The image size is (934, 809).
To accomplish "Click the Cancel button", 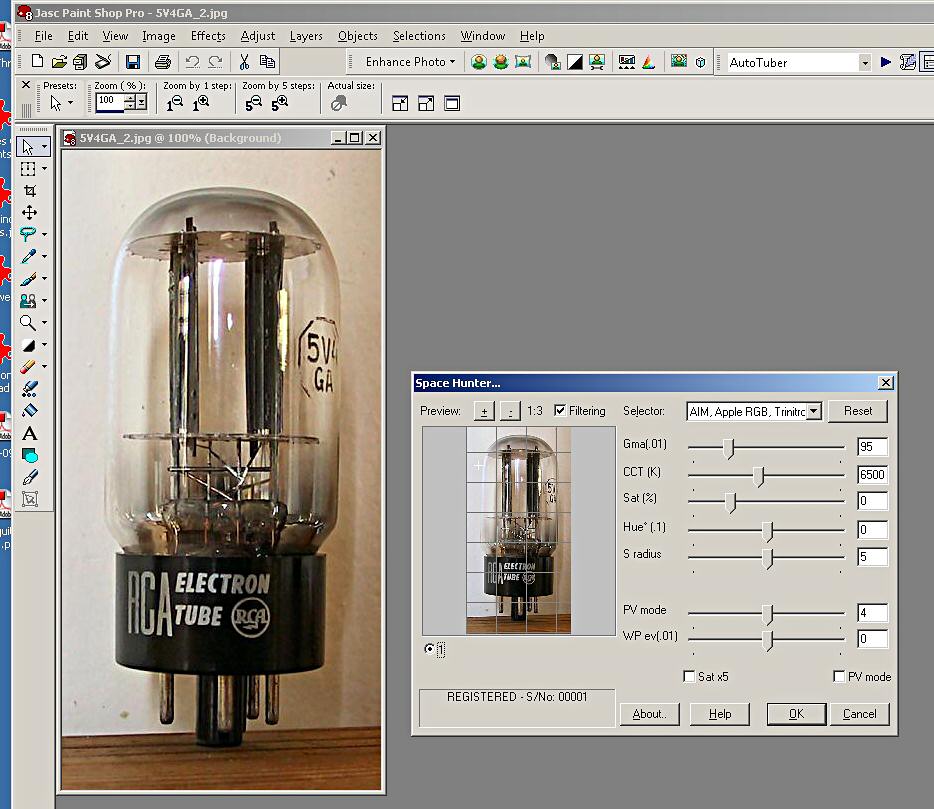I will pos(860,714).
